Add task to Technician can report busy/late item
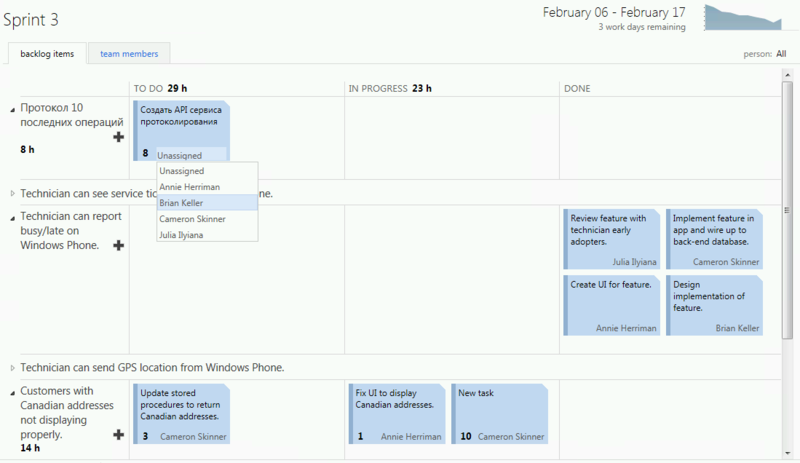This screenshot has height=463, width=800. pos(119,245)
